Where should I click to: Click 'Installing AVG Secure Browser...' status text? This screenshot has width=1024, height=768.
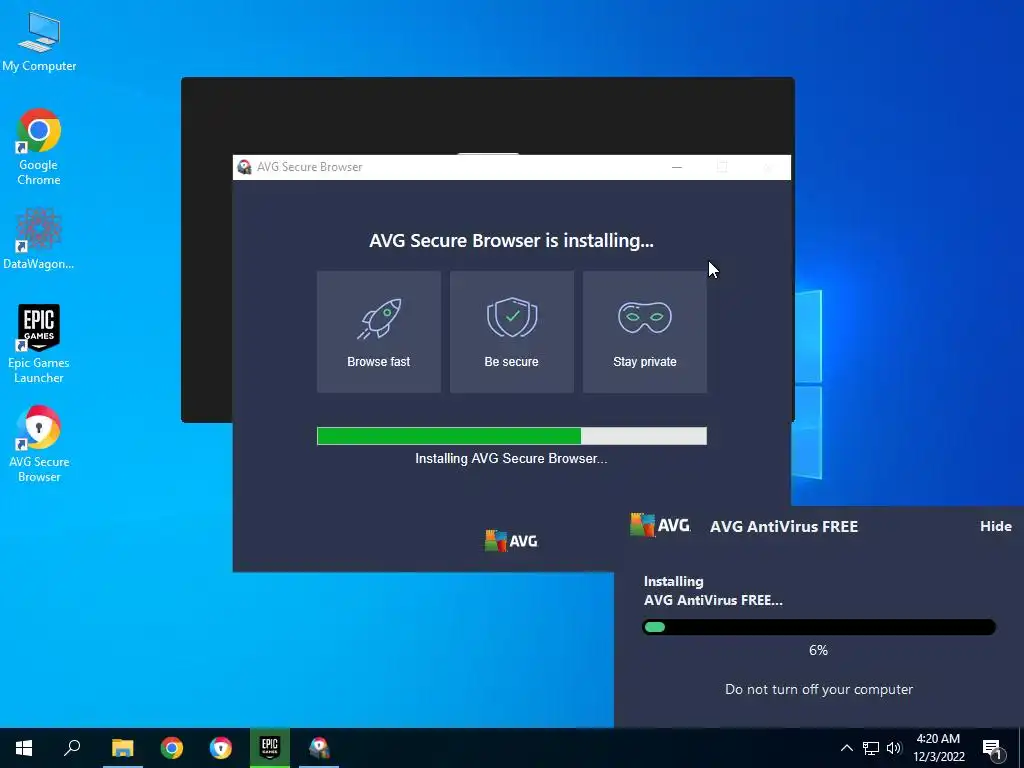[x=511, y=458]
